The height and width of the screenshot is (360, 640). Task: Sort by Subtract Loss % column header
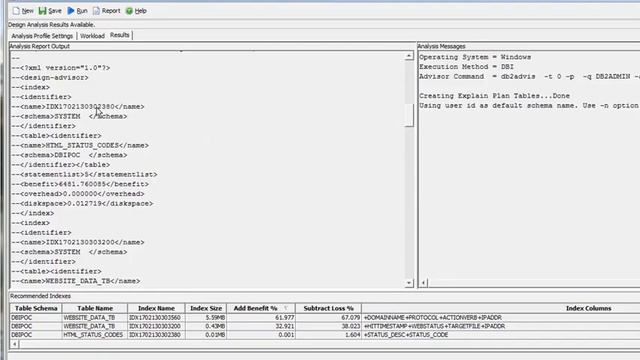(328, 309)
